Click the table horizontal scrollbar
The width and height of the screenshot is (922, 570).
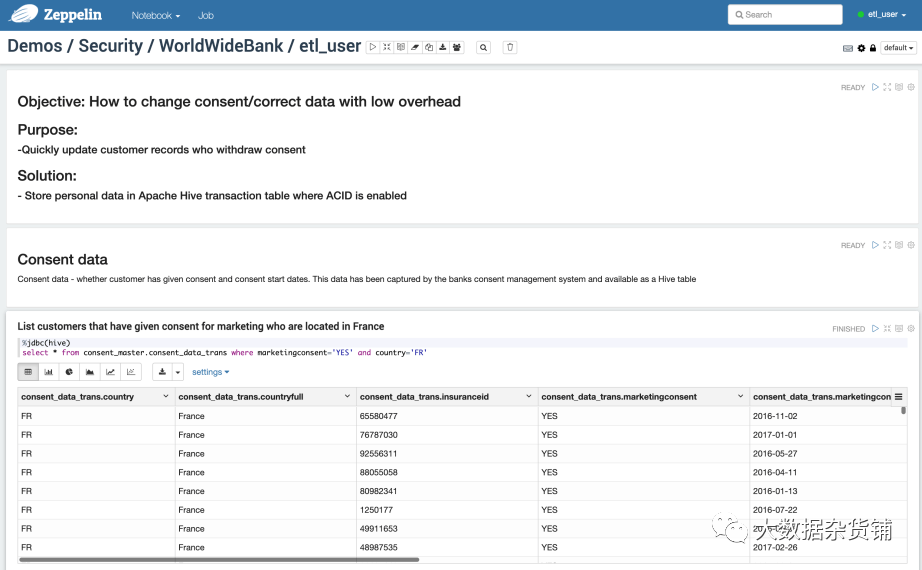[x=219, y=559]
